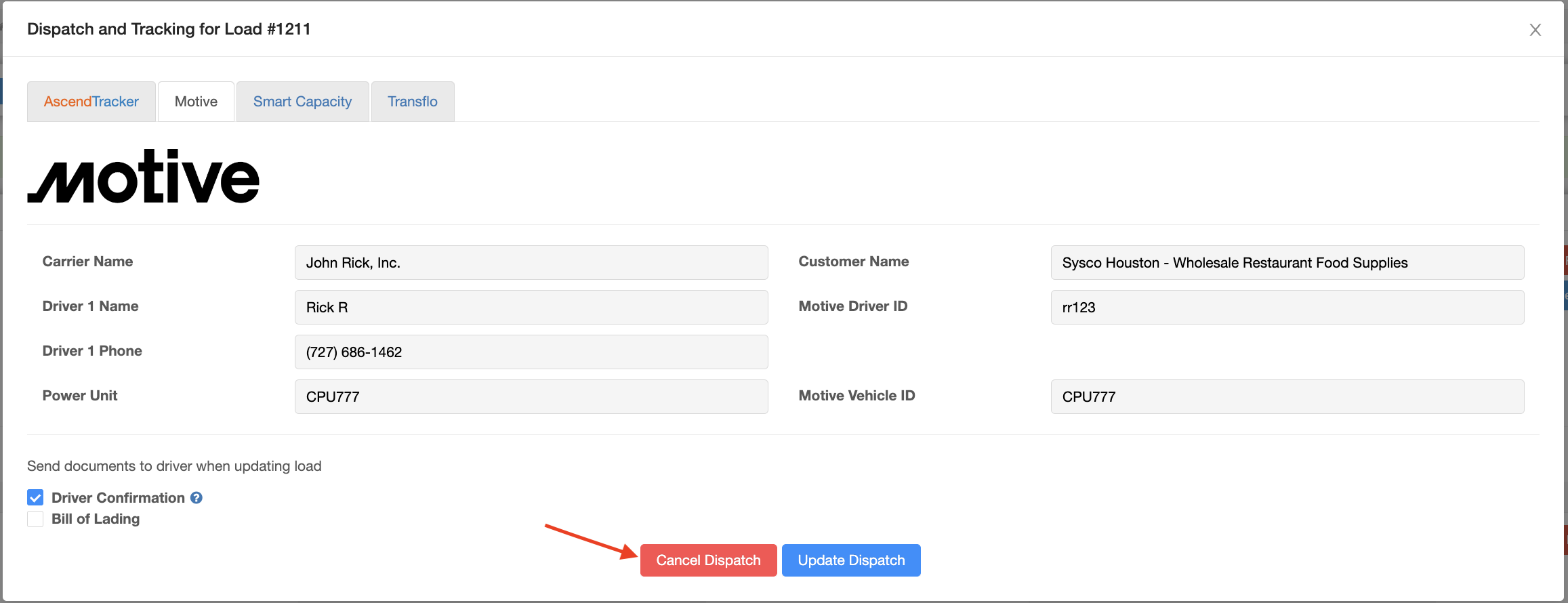The height and width of the screenshot is (603, 1568).
Task: Click the 'Carrier Name' label
Action: (87, 262)
